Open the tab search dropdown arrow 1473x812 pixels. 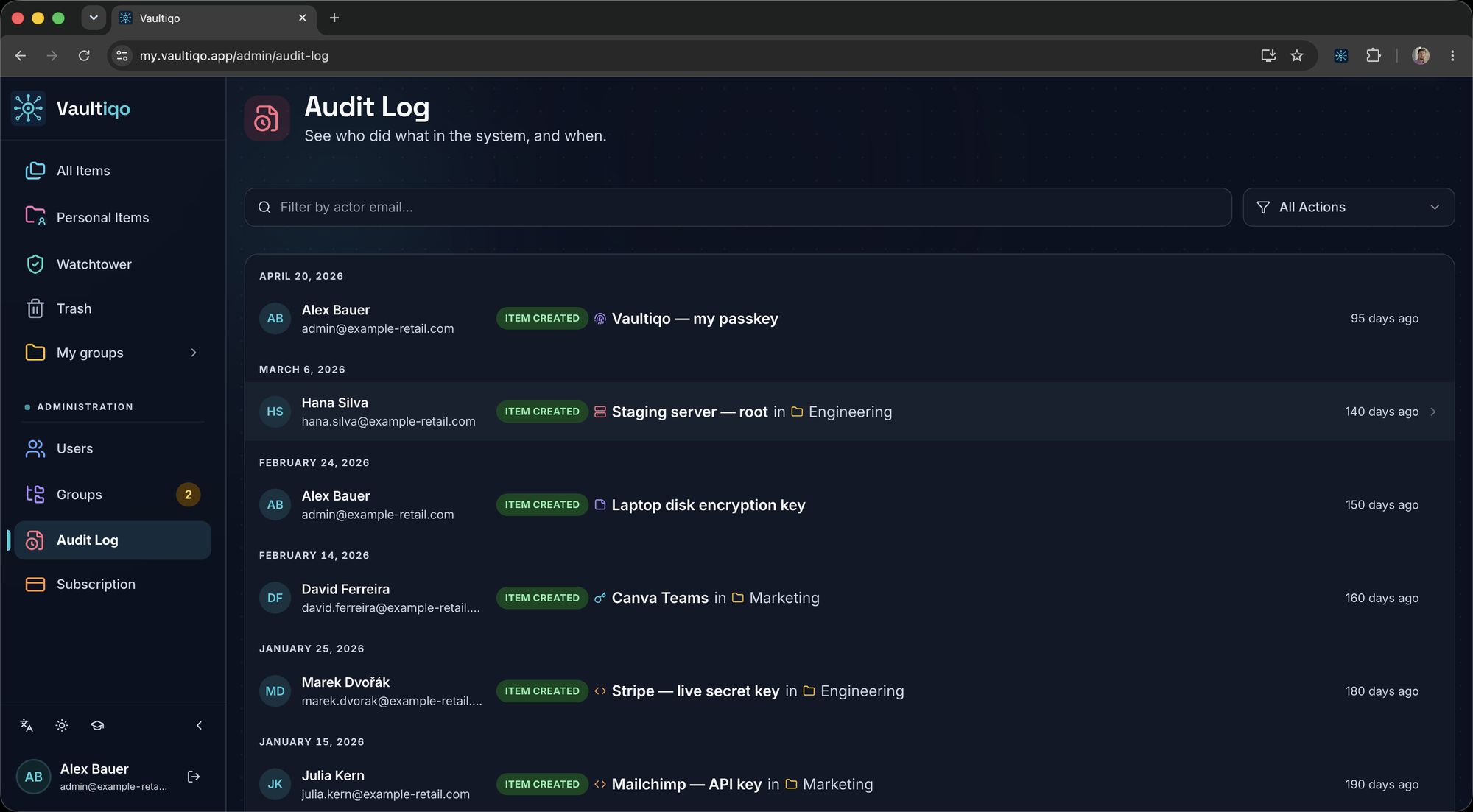tap(94, 18)
